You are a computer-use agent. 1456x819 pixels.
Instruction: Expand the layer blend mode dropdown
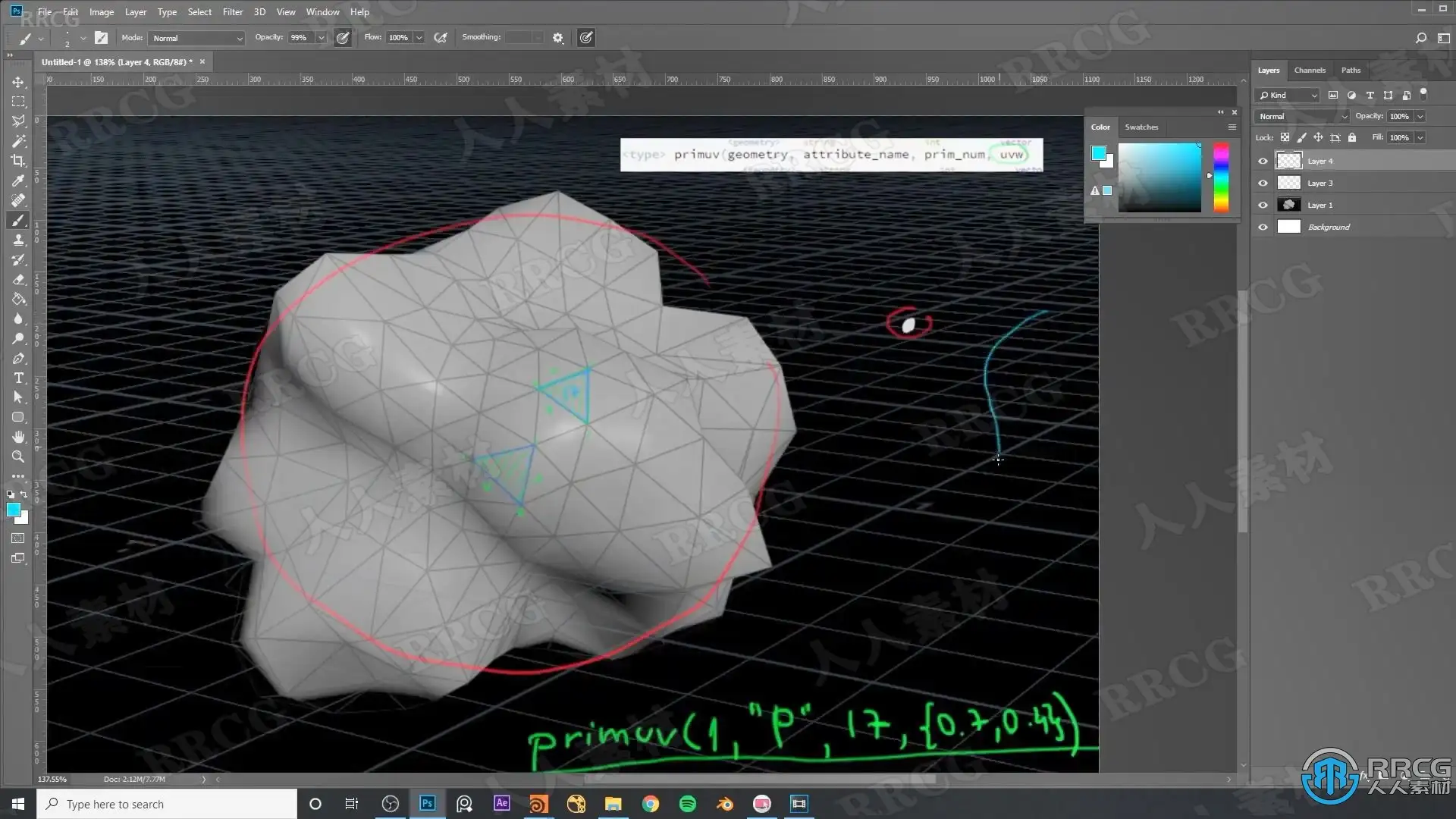pos(1302,116)
